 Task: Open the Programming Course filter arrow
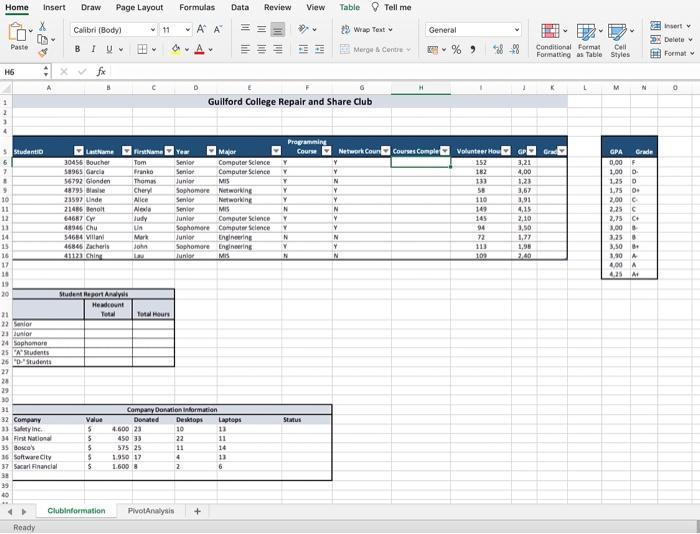pos(327,151)
